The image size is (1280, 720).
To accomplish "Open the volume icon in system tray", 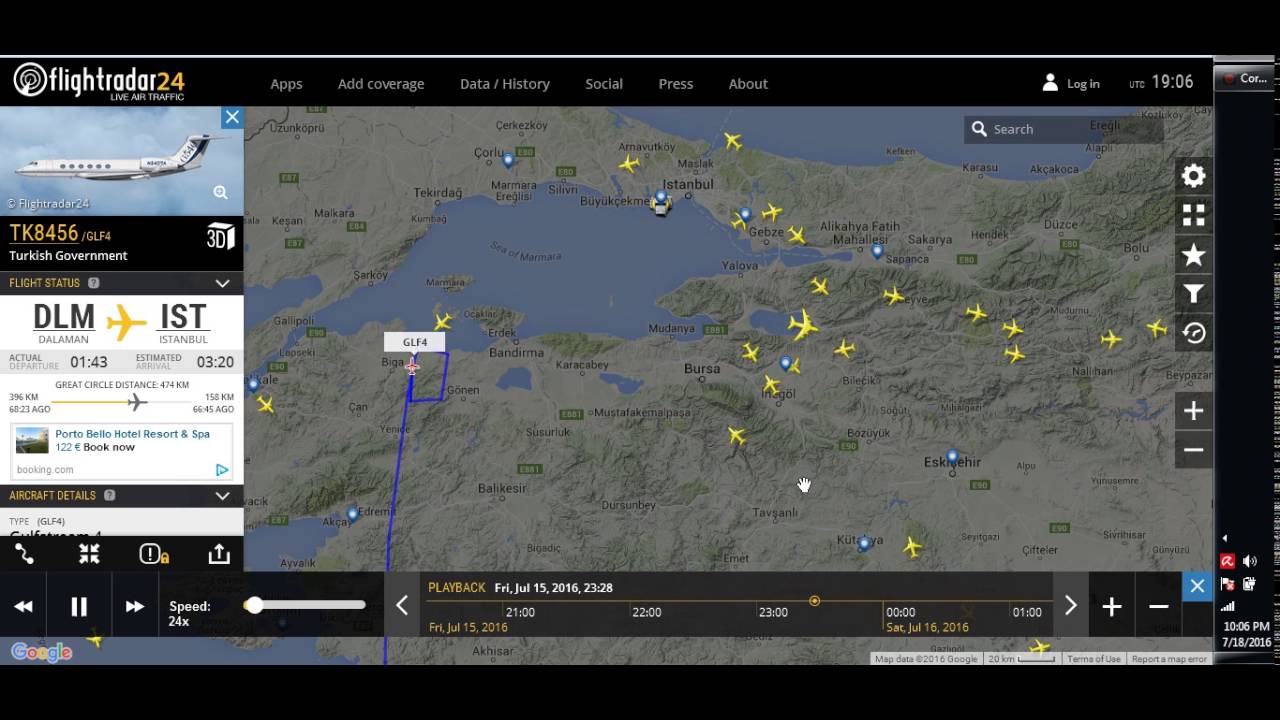I will 1249,561.
